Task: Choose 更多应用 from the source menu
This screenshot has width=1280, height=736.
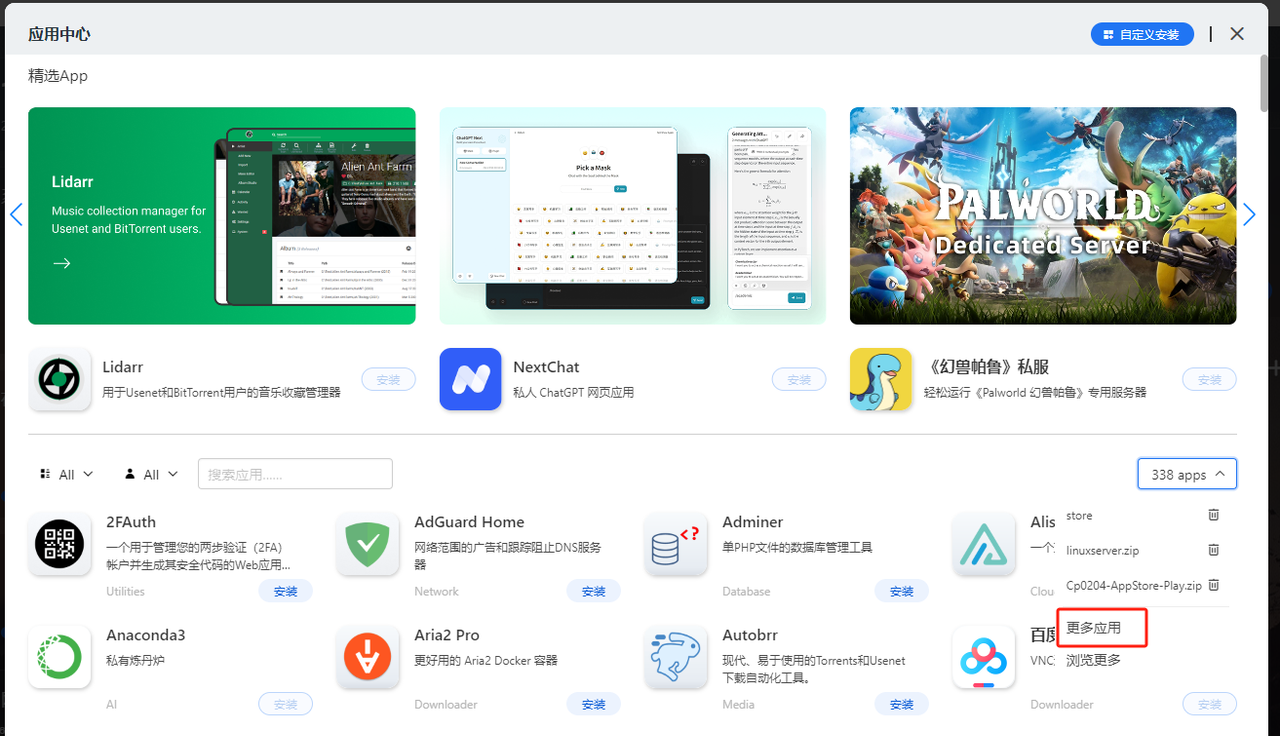Action: click(1093, 628)
